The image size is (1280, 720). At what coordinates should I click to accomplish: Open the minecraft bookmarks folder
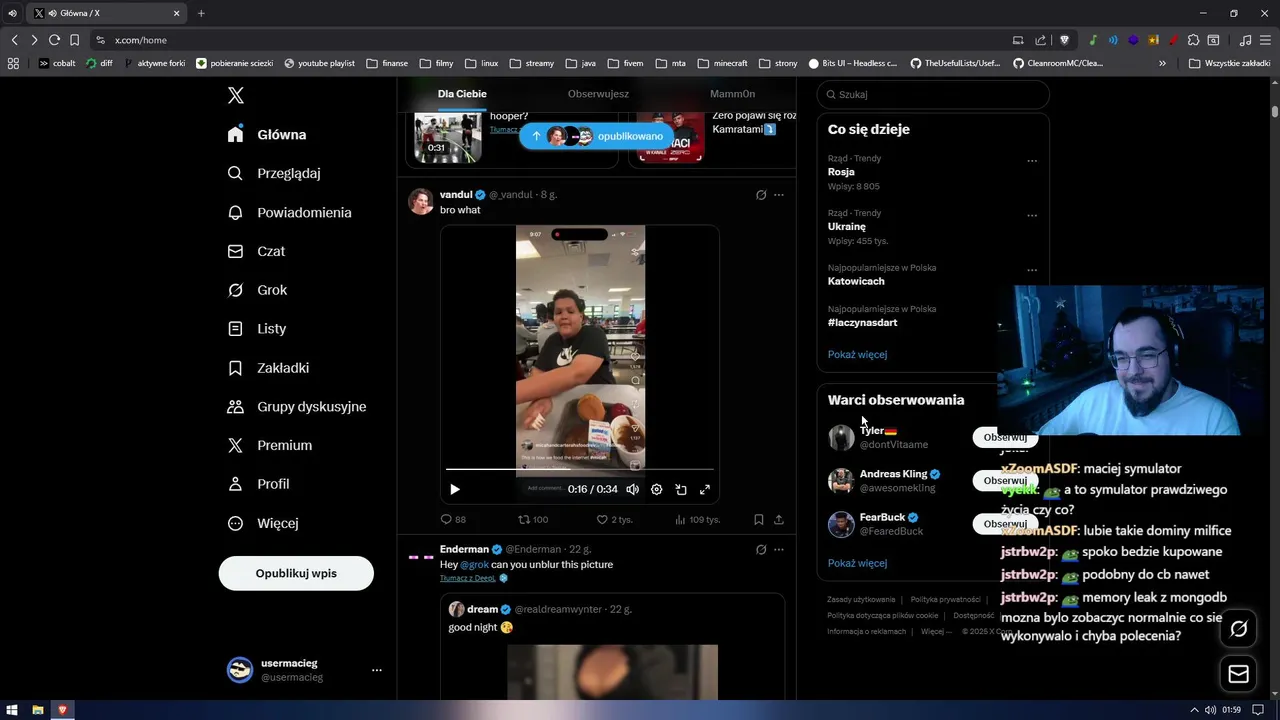point(722,63)
